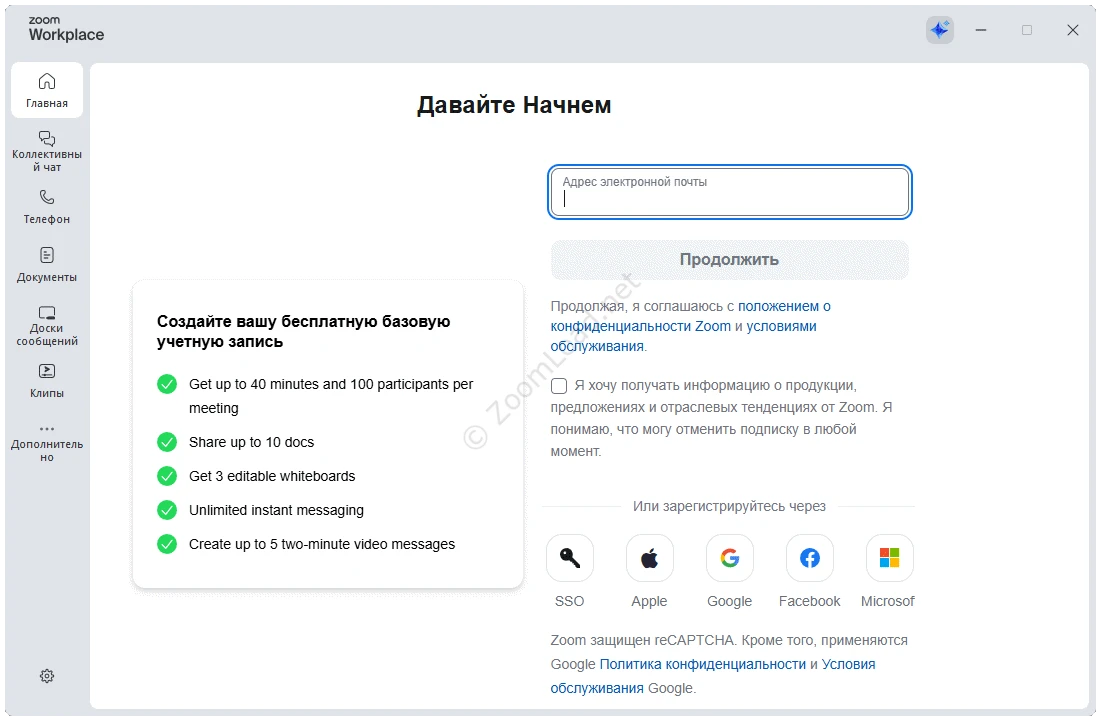Image resolution: width=1098 pixels, height=722 pixels.
Task: Check the Zoom product info subscription checkbox
Action: 559,386
